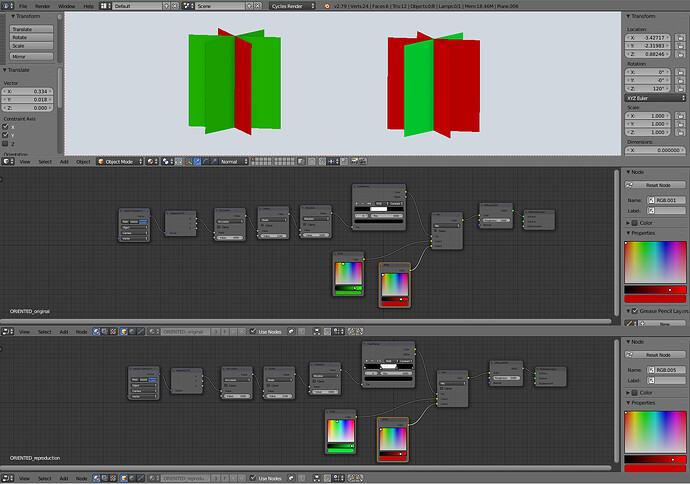Toggle the 3D manipulator widget icon
690x484 pixels.
tap(189, 161)
